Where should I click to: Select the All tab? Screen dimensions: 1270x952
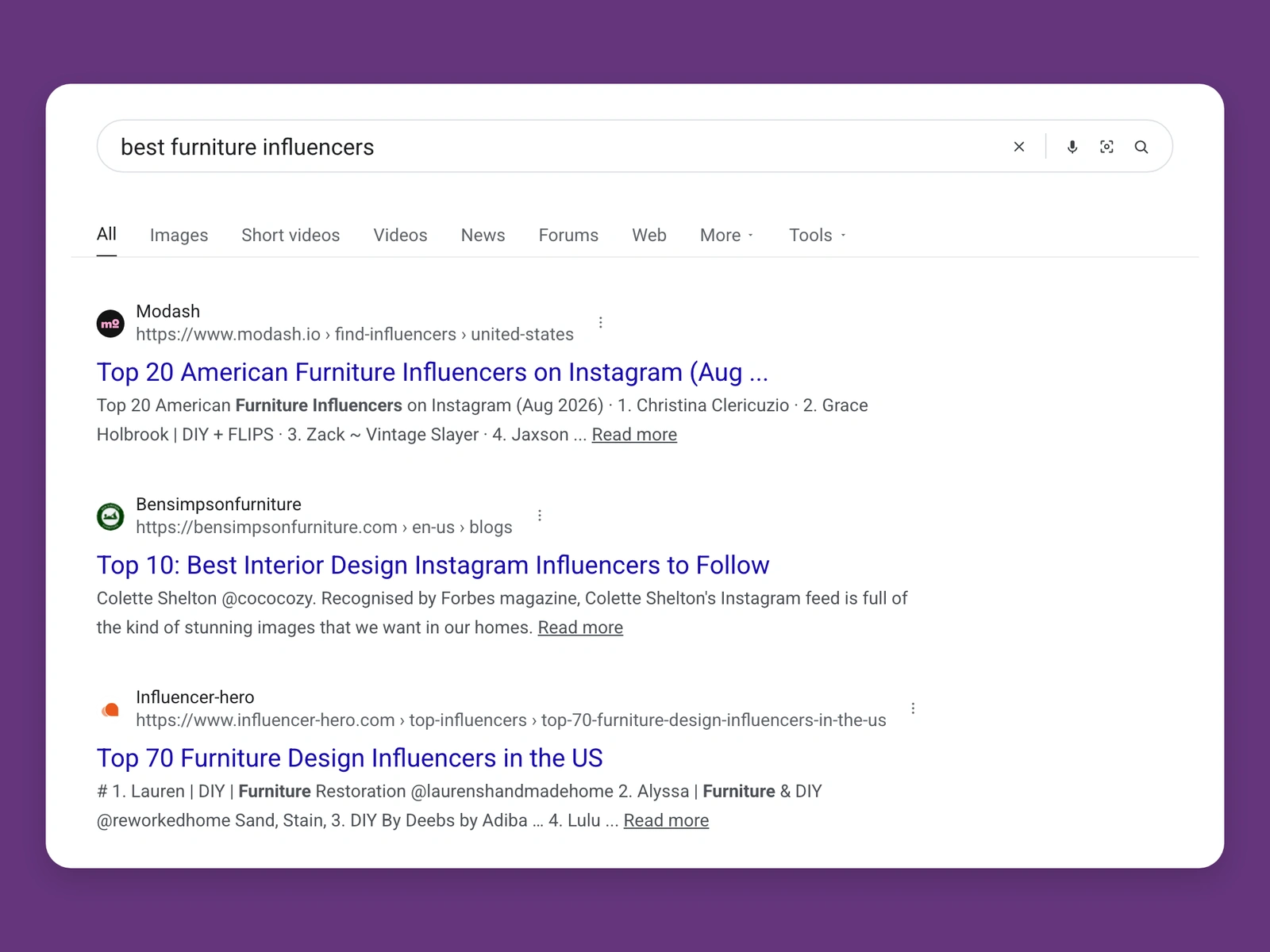(x=106, y=234)
